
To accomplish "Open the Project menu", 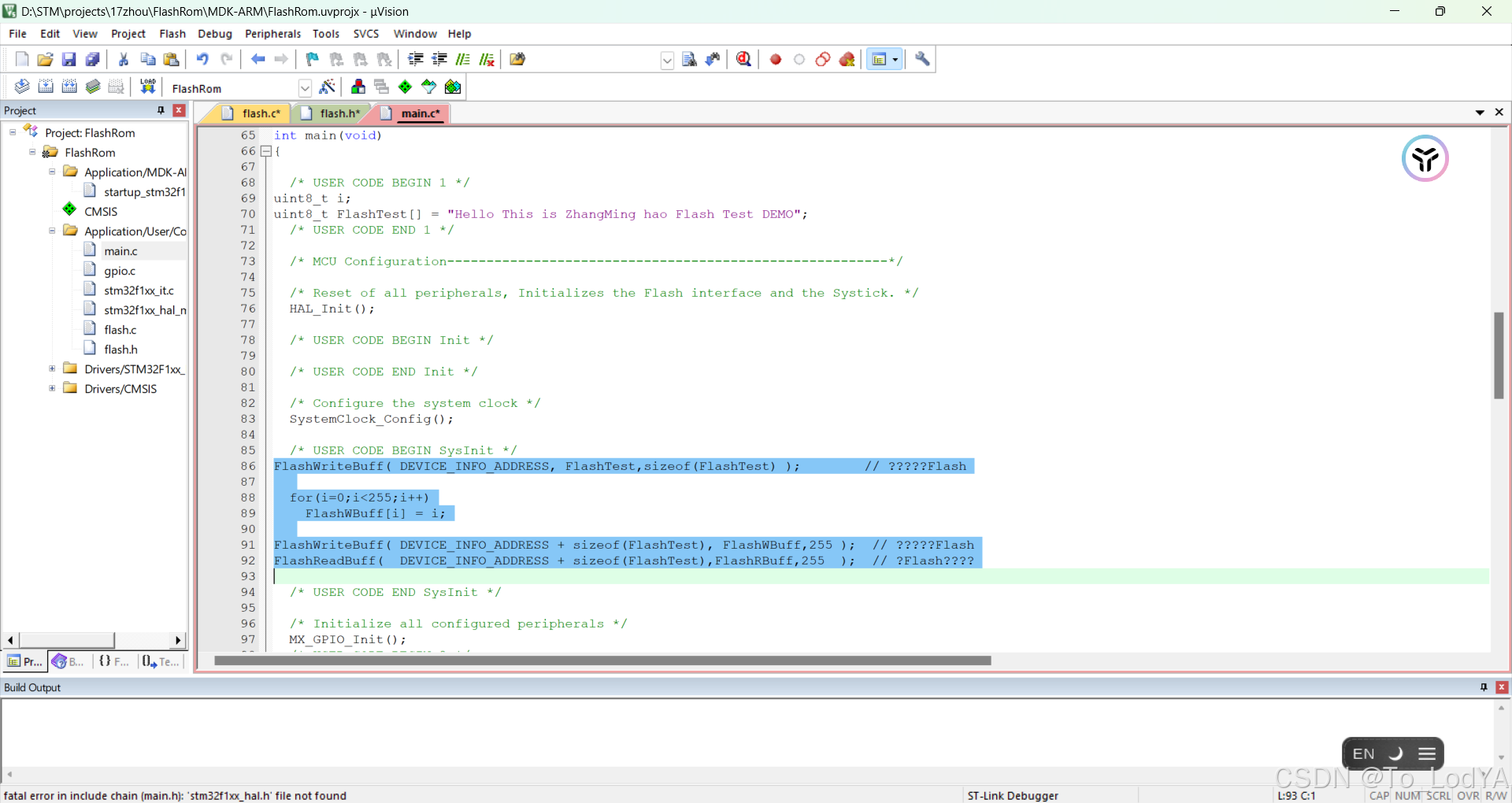I will point(128,34).
